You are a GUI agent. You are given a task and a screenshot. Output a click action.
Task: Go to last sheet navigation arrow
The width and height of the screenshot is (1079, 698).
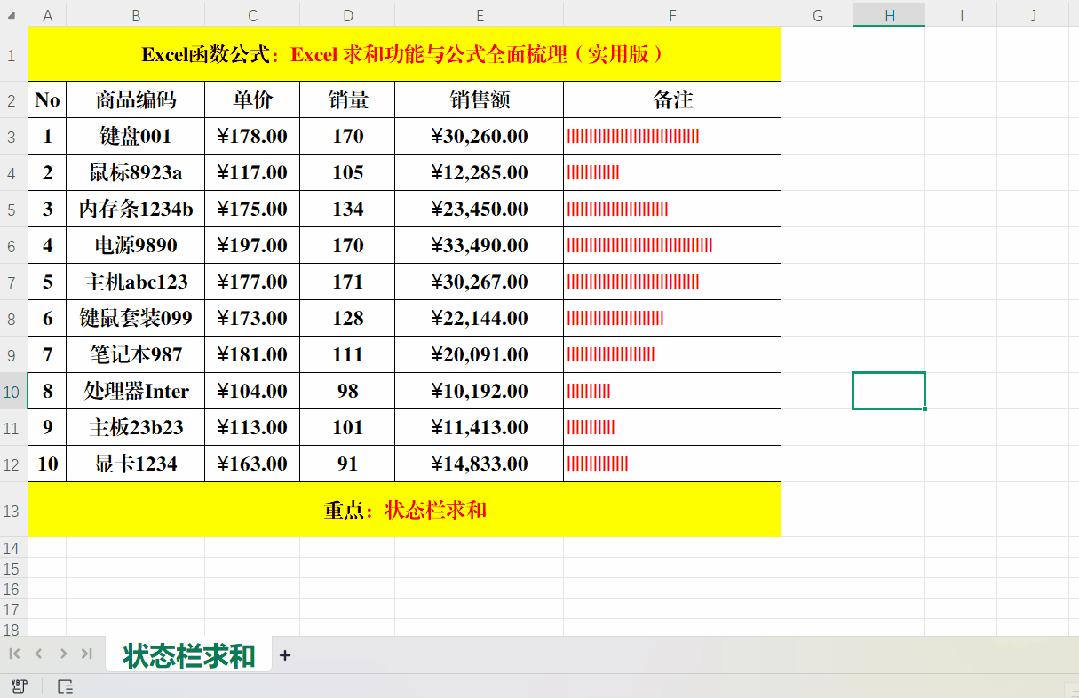coord(87,653)
